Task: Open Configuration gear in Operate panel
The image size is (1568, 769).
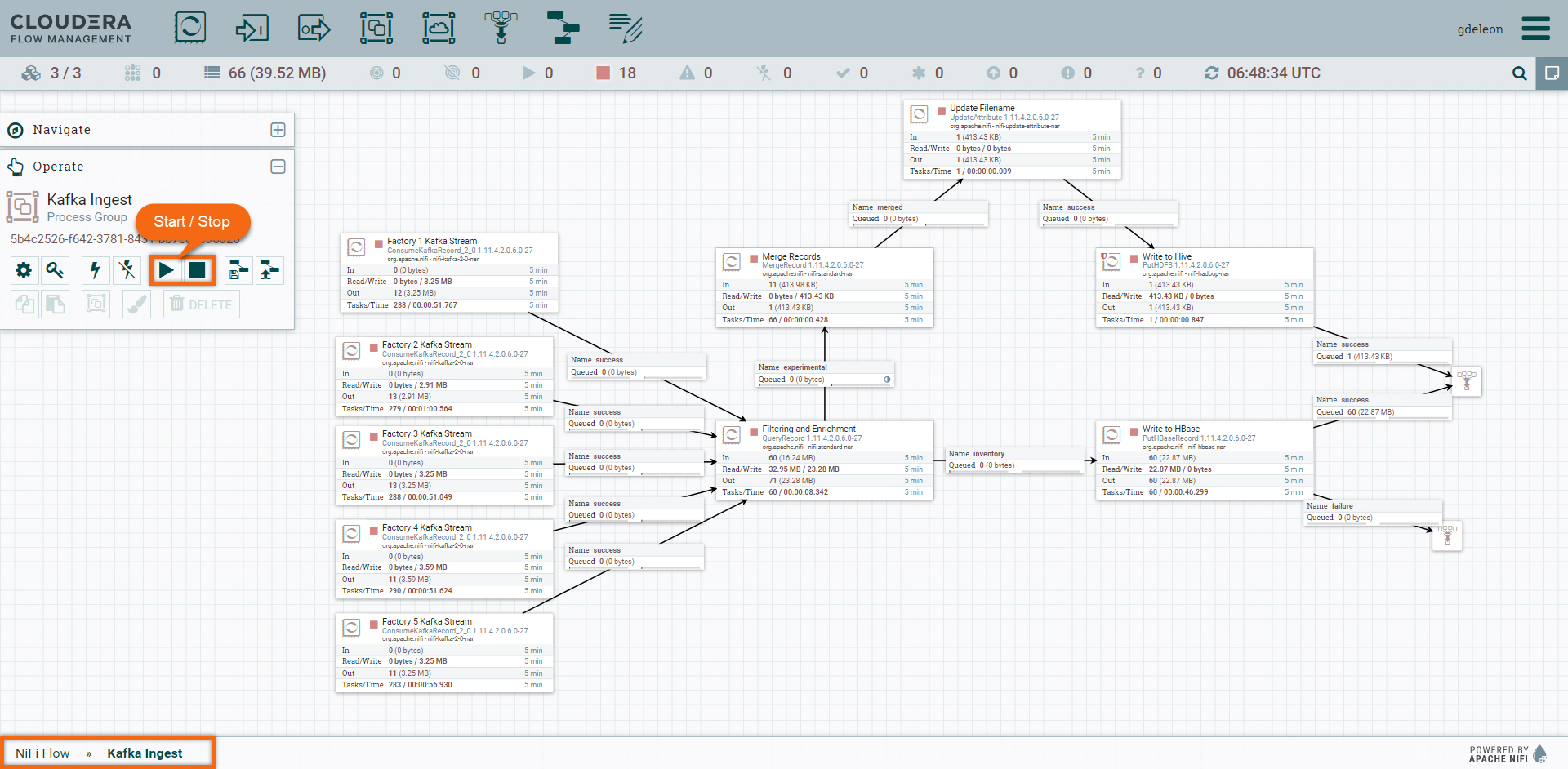Action: [24, 270]
